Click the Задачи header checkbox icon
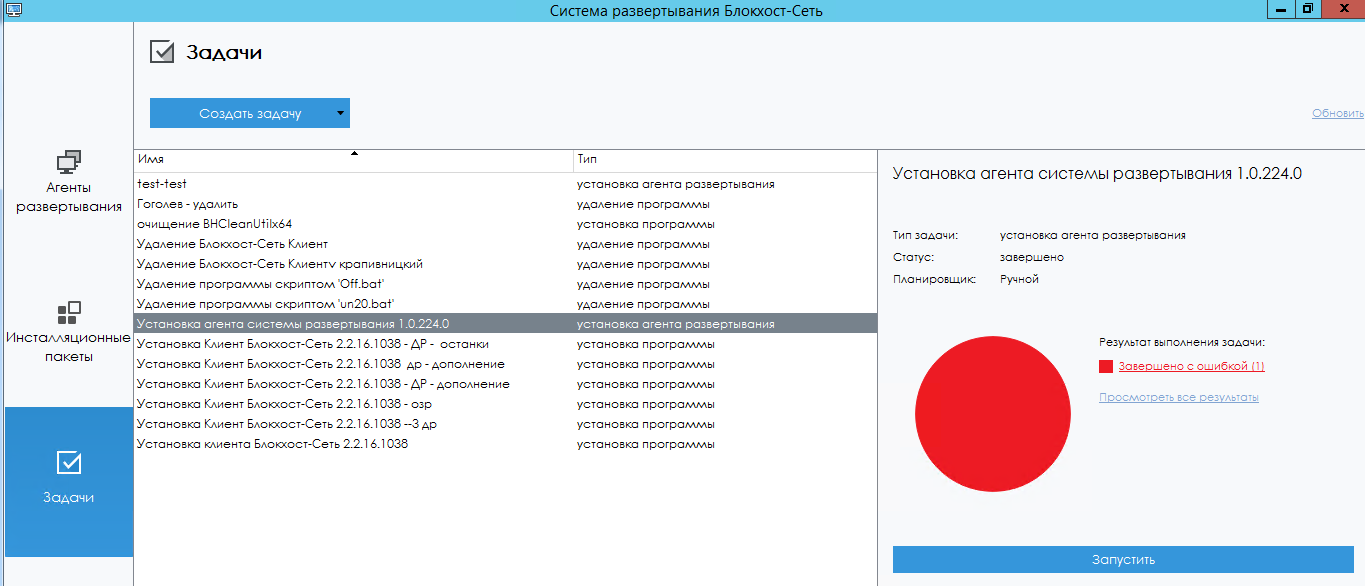This screenshot has width=1365, height=586. 162,51
